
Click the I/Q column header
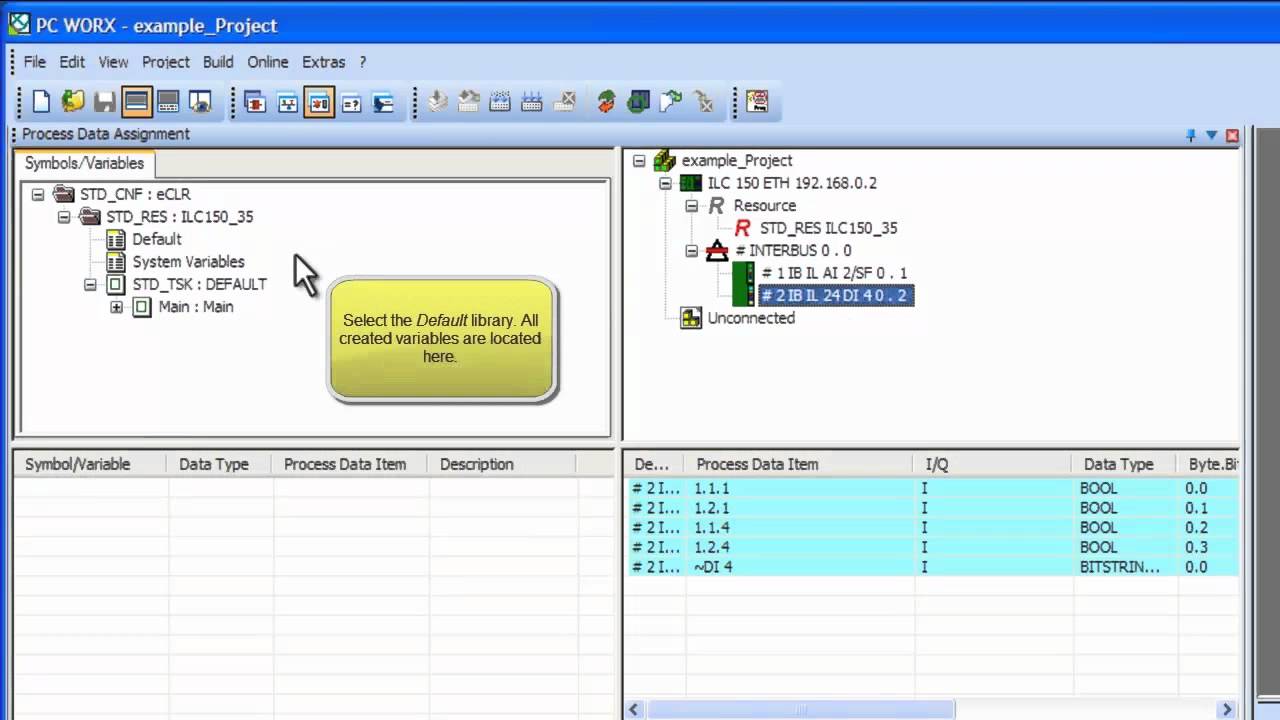tap(993, 464)
